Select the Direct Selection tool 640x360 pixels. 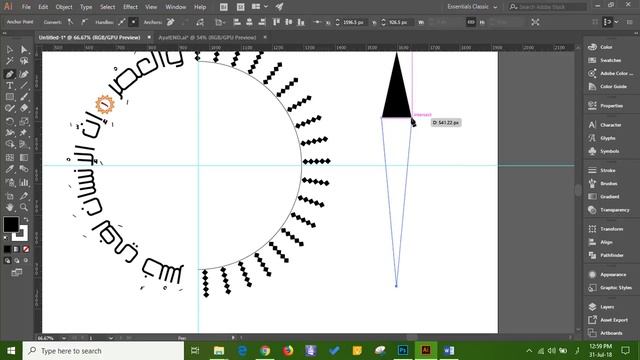[24, 50]
